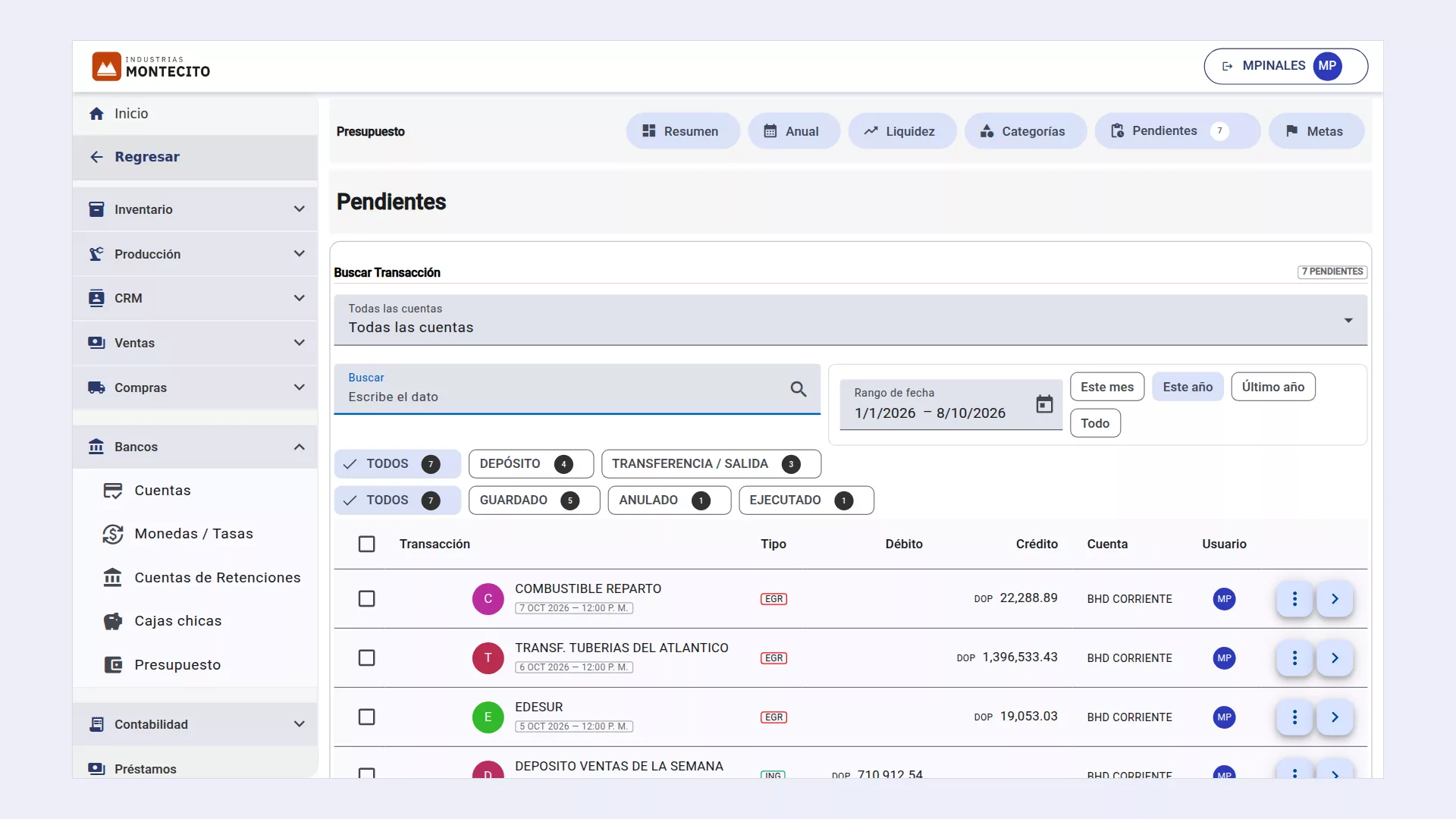
Task: Click the Regresar back arrow
Action: point(96,157)
